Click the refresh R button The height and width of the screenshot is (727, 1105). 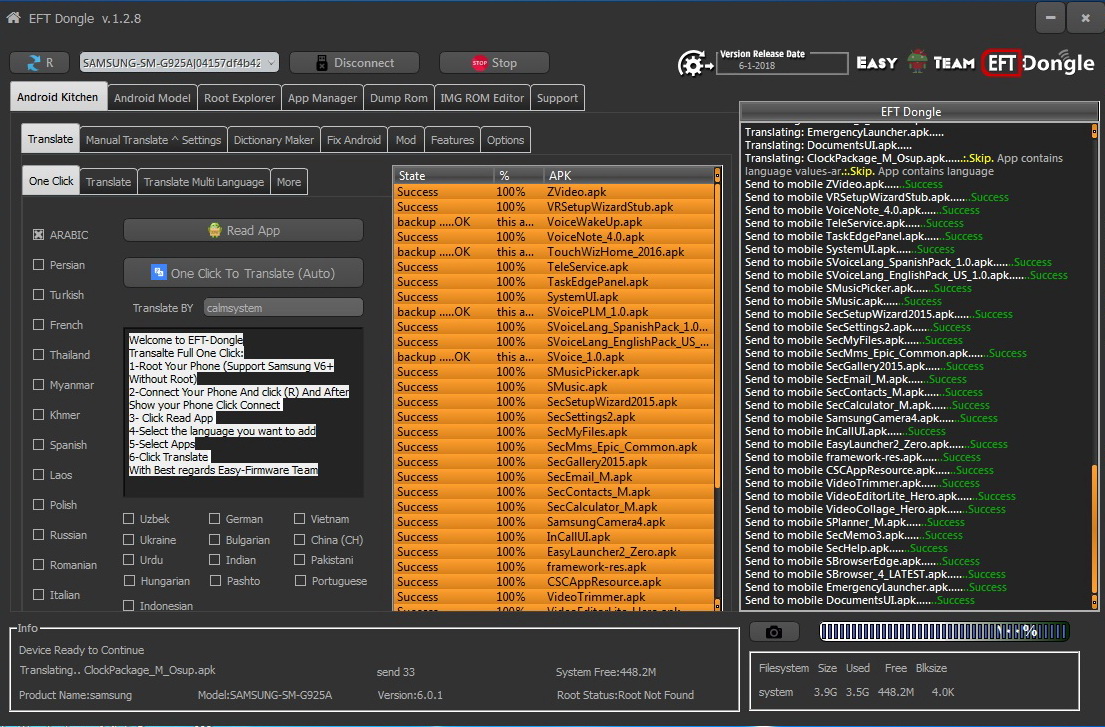click(x=39, y=63)
